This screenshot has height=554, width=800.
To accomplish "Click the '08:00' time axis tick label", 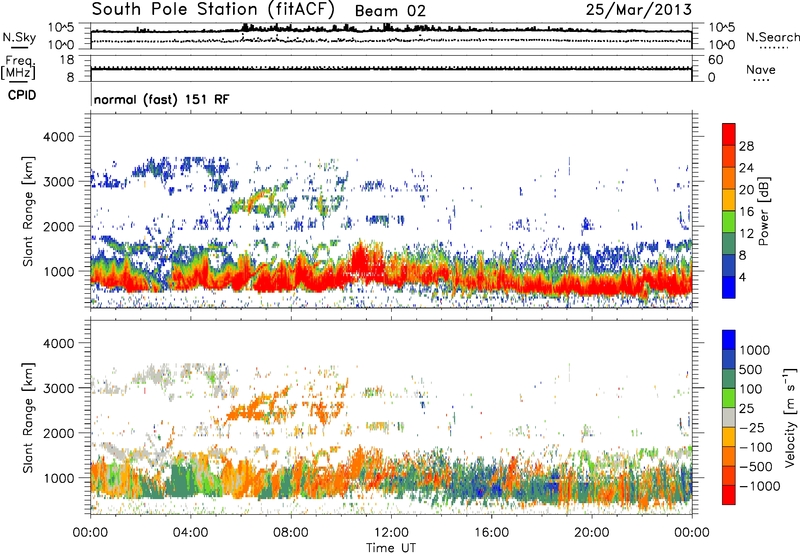I will (x=291, y=533).
